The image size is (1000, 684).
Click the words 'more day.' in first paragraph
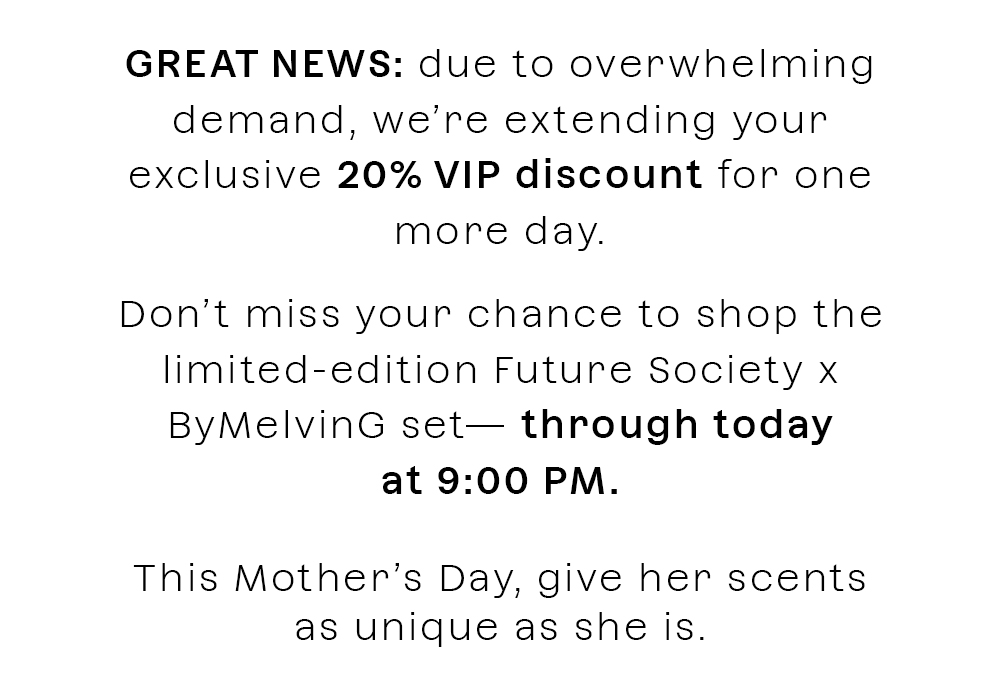point(499,233)
